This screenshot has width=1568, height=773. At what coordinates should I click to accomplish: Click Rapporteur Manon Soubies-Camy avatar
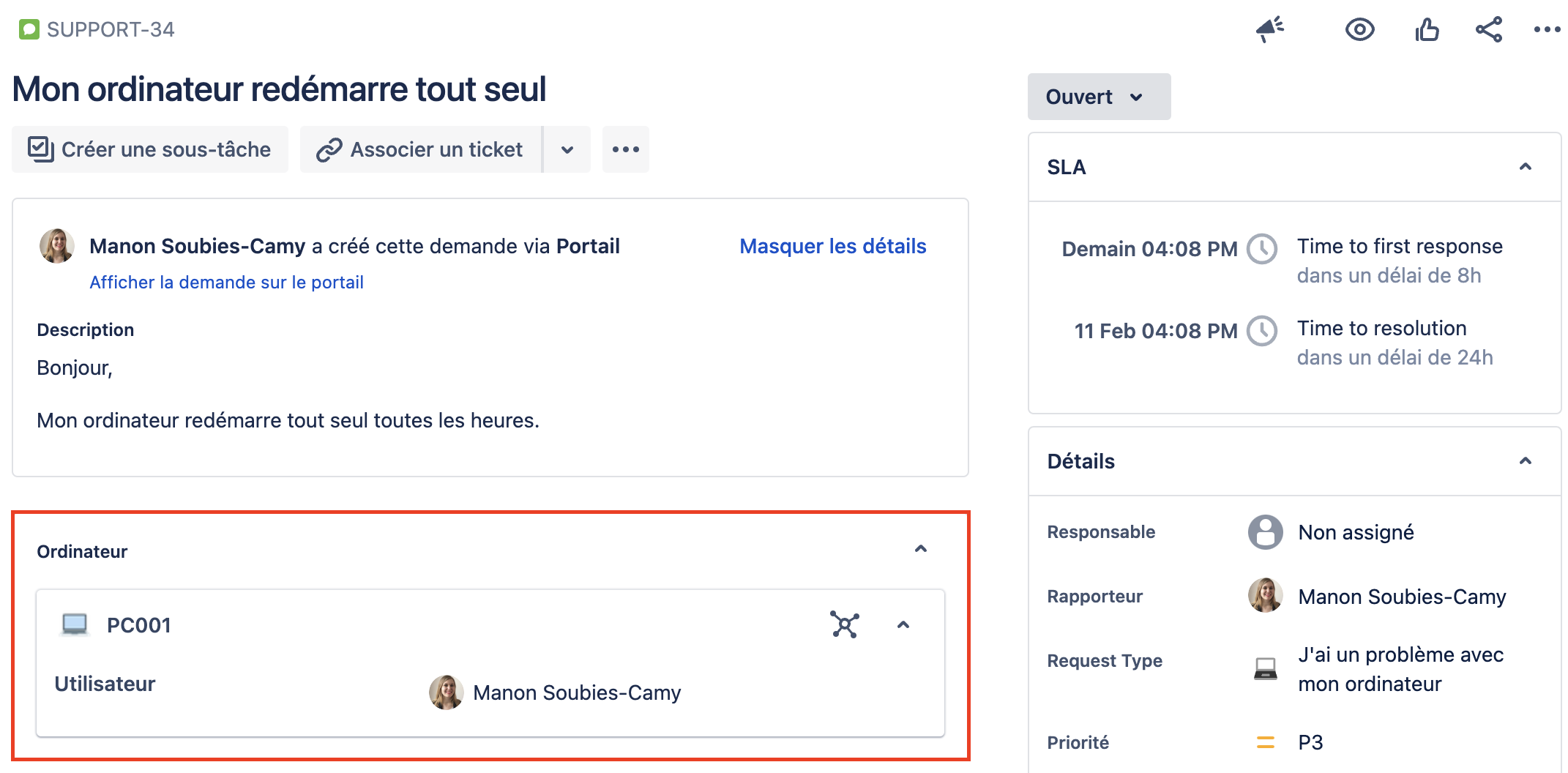[1265, 596]
